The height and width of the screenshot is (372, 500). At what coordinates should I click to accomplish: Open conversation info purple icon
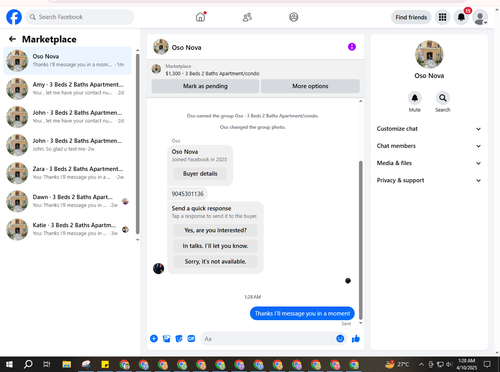pos(352,47)
